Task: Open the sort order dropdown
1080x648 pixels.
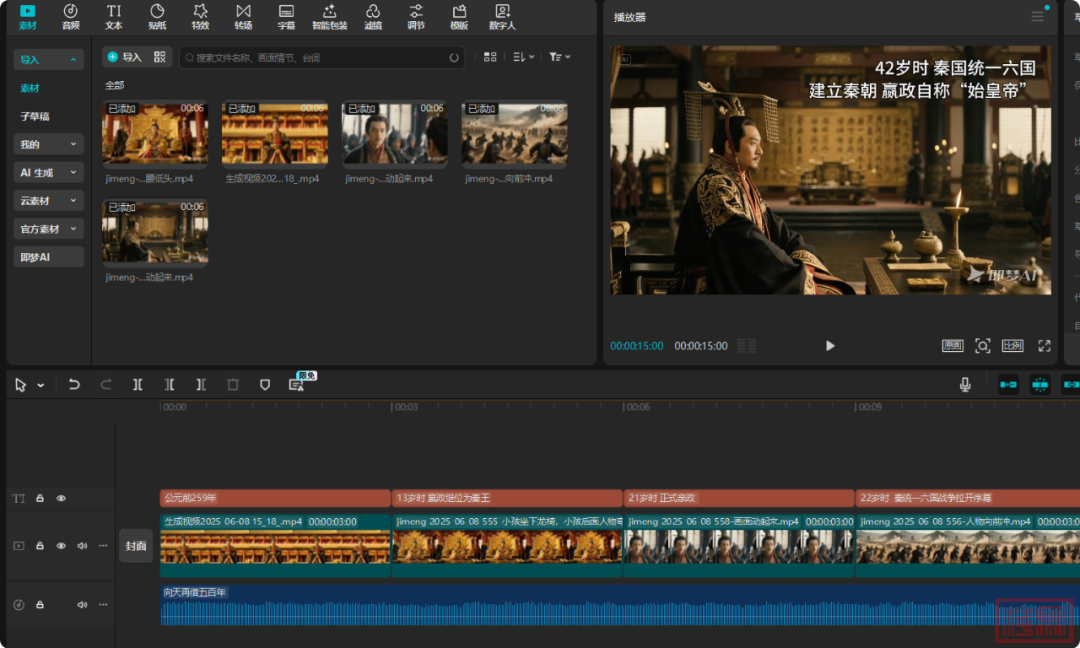Action: (x=523, y=57)
